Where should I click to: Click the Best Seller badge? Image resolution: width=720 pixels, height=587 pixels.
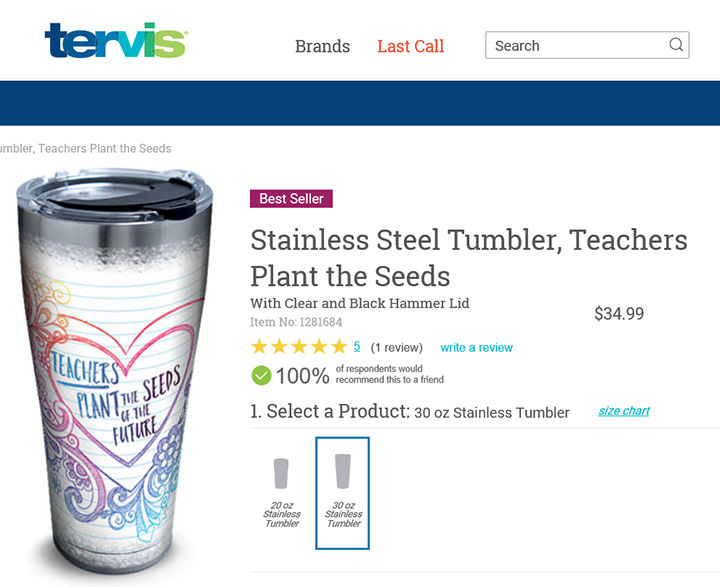[291, 199]
